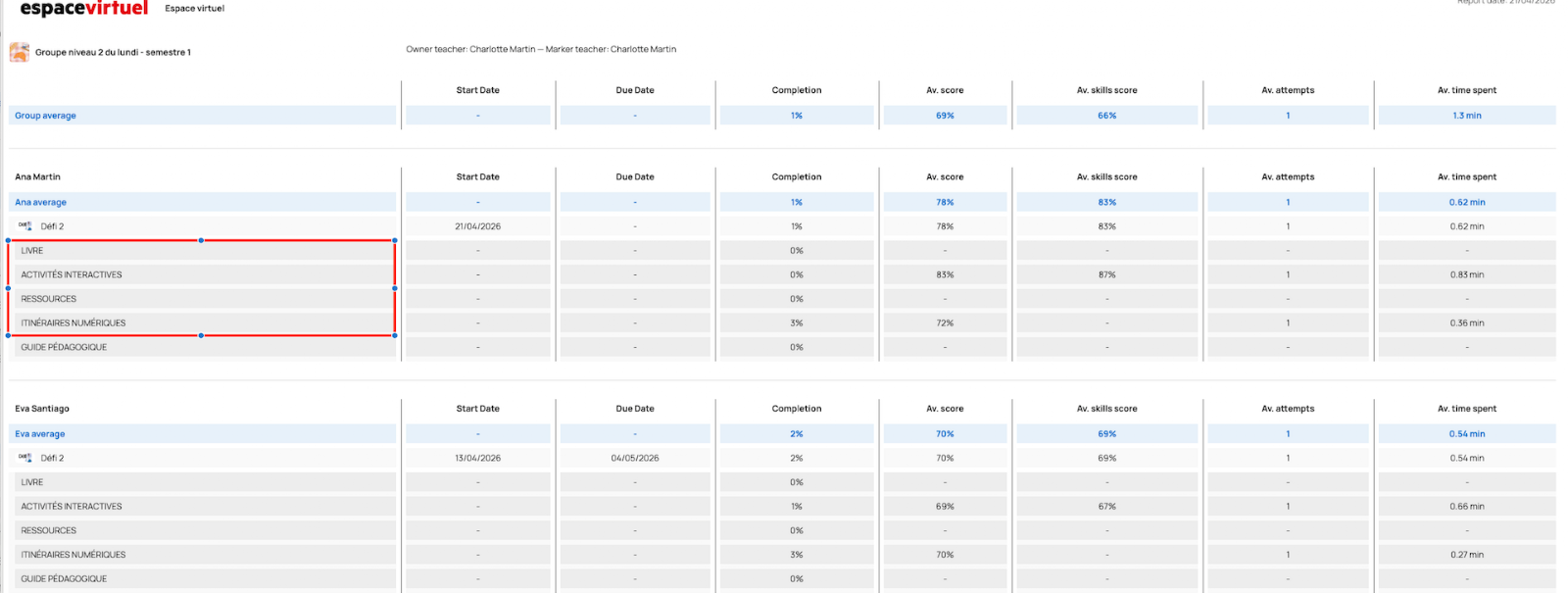
Task: Click the RESSOURCES row under Eva Santiago
Action: pyautogui.click(x=49, y=530)
